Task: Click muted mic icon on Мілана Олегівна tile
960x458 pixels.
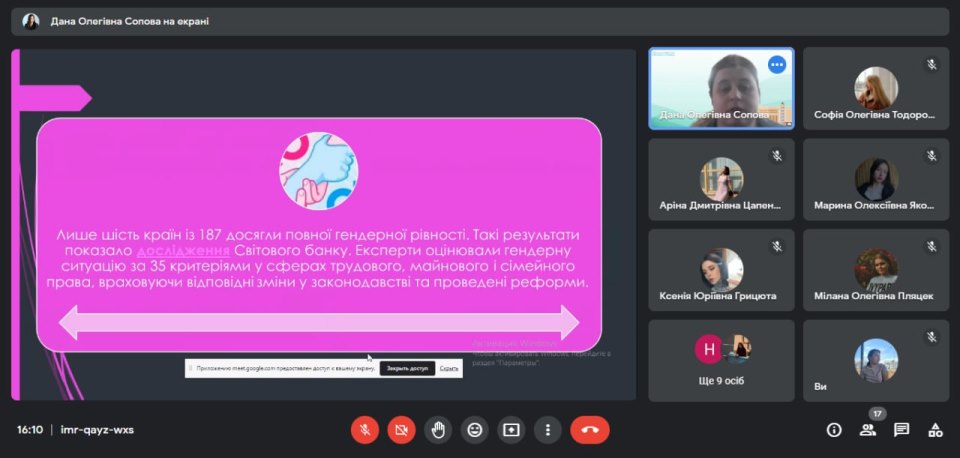Action: pyautogui.click(x=931, y=246)
